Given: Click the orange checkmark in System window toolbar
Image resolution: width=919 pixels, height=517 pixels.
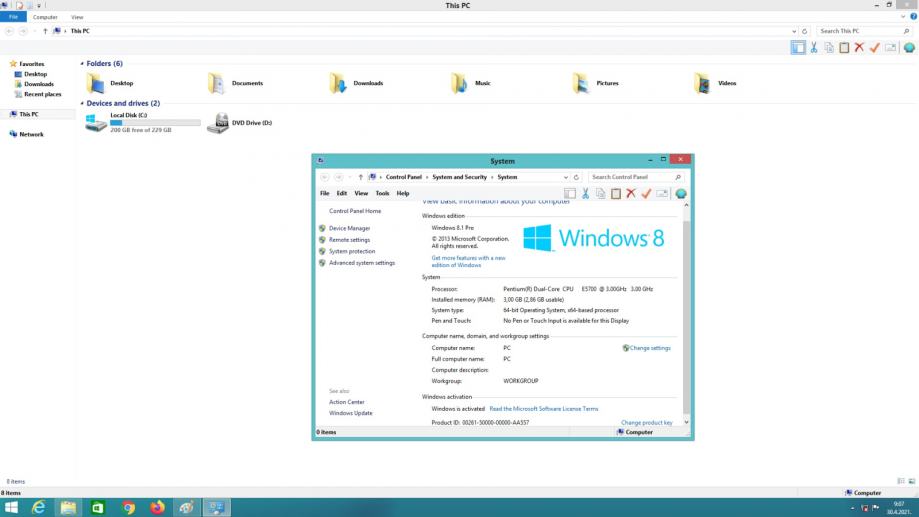Looking at the screenshot, I should click(646, 193).
